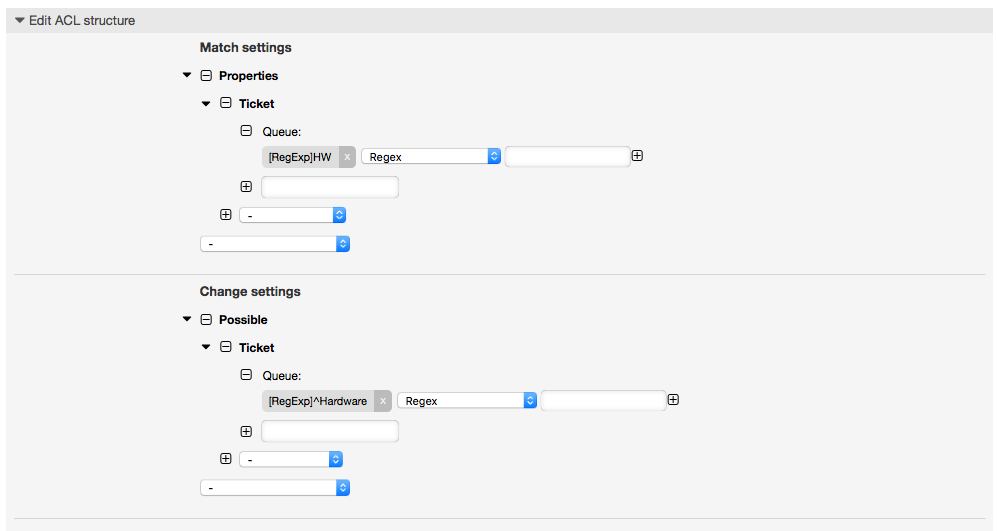Image resolution: width=997 pixels, height=531 pixels.
Task: Collapse the Ticket arrow under Properties
Action: 206,103
